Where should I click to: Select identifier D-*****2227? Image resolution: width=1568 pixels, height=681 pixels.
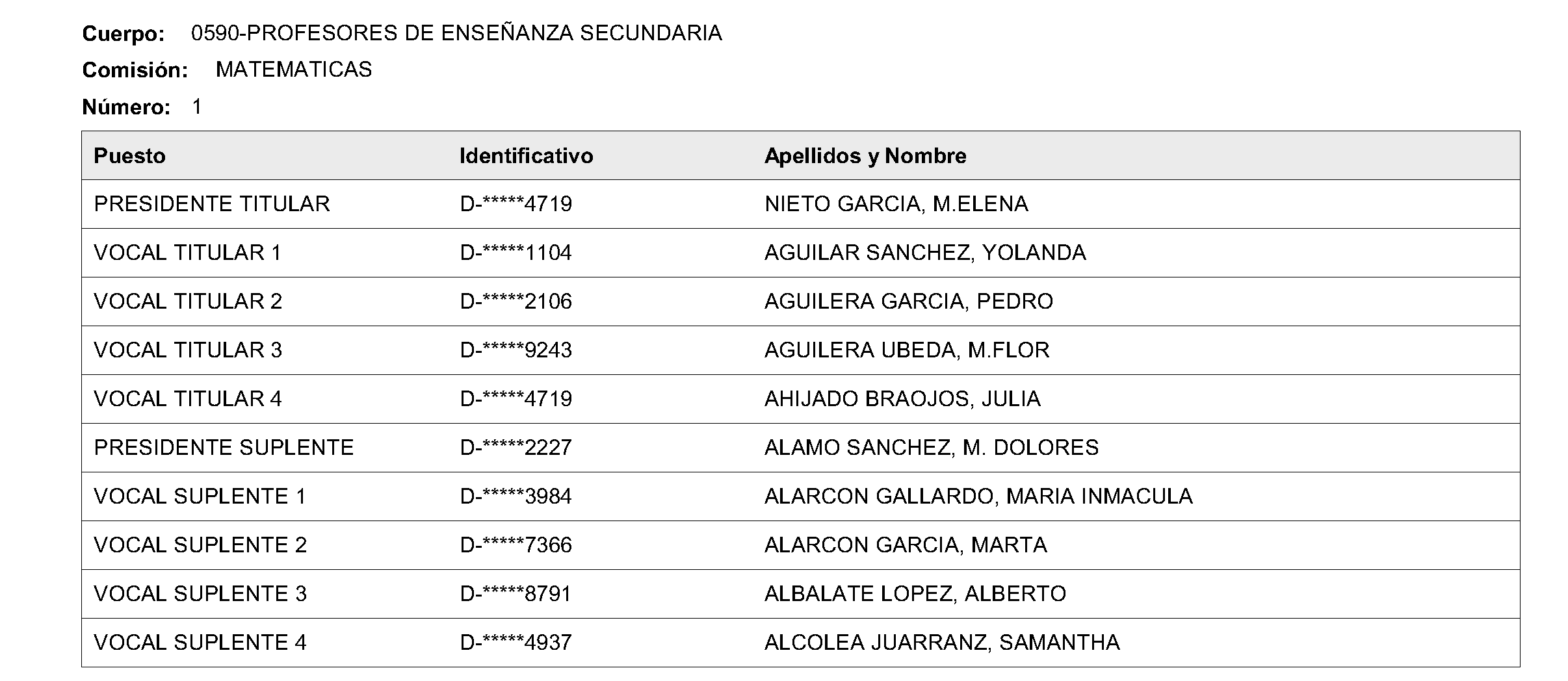pyautogui.click(x=516, y=448)
